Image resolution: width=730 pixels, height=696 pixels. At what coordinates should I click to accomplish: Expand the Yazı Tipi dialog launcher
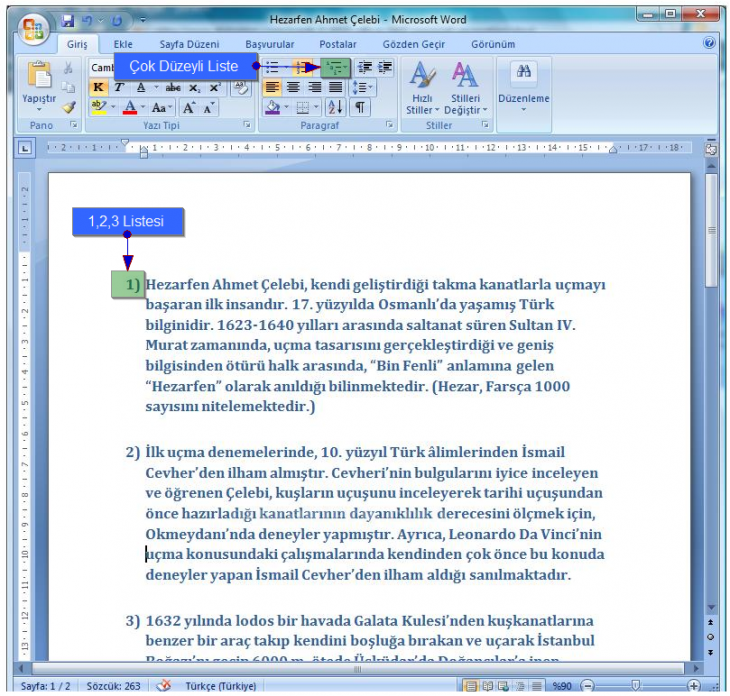(247, 125)
